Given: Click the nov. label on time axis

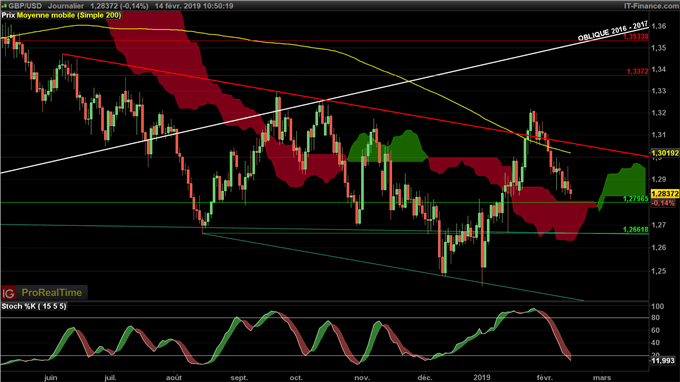Looking at the screenshot, I should tap(362, 378).
